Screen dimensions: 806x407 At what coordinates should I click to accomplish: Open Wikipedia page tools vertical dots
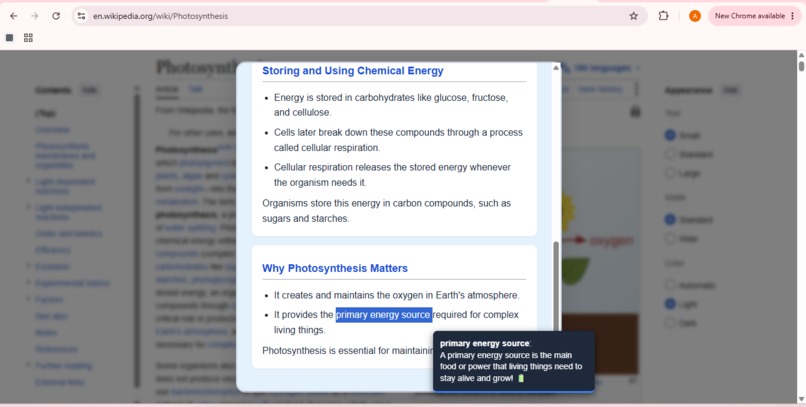click(x=636, y=89)
